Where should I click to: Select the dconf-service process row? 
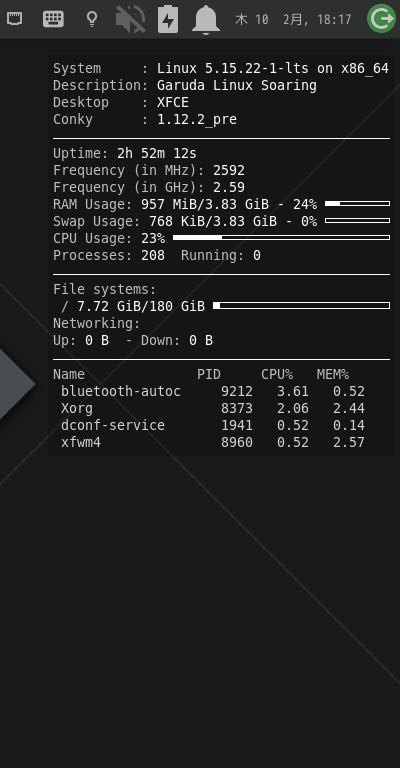[213, 425]
